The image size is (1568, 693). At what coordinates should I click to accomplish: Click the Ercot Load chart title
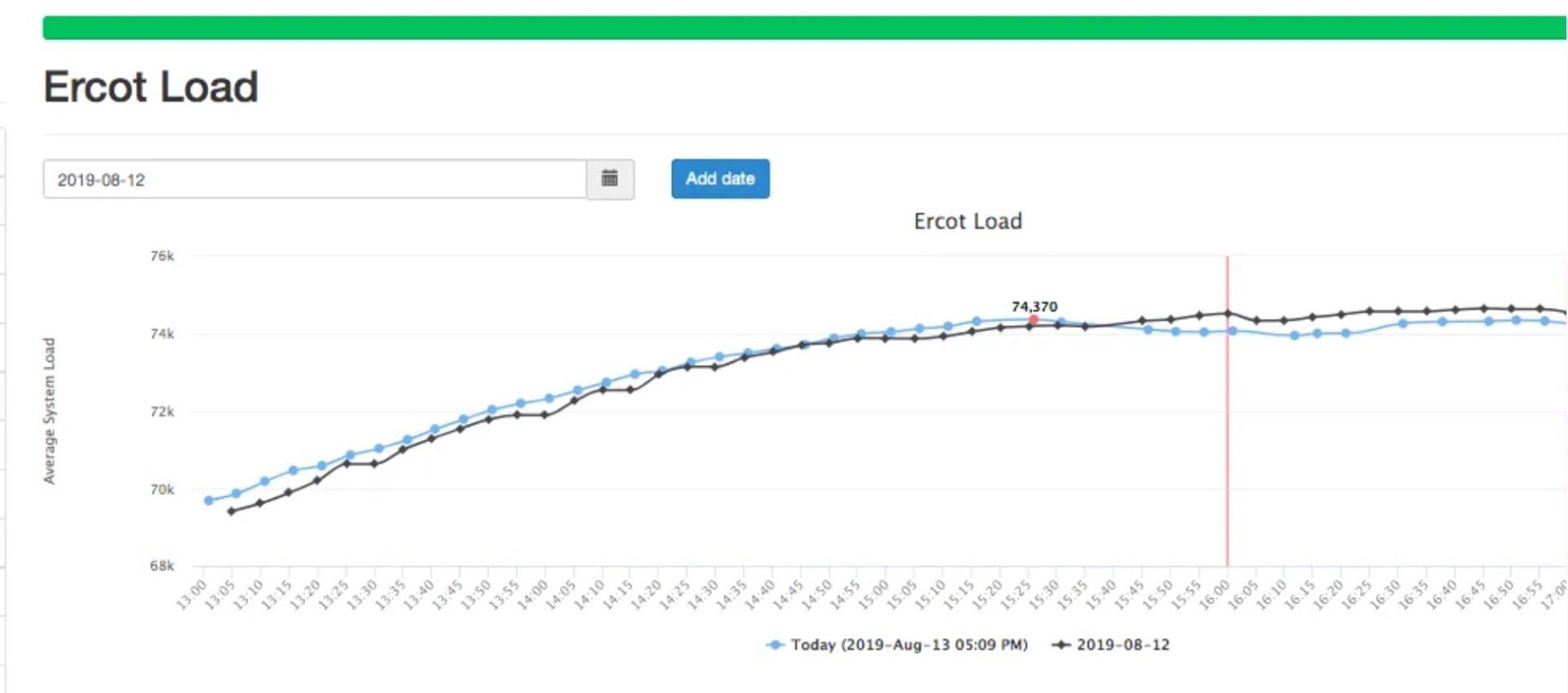coord(968,221)
